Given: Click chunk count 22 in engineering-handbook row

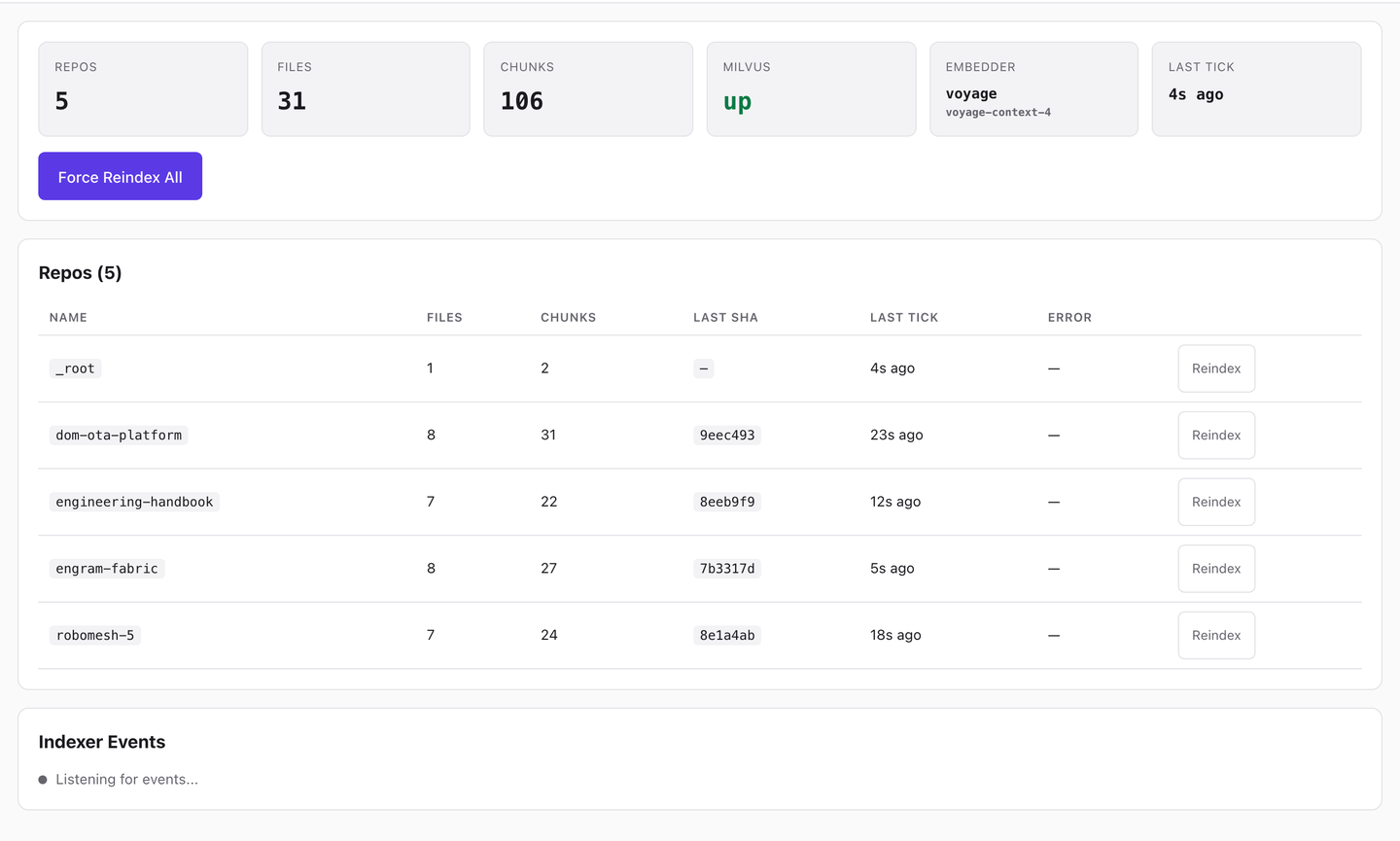Looking at the screenshot, I should pos(549,502).
